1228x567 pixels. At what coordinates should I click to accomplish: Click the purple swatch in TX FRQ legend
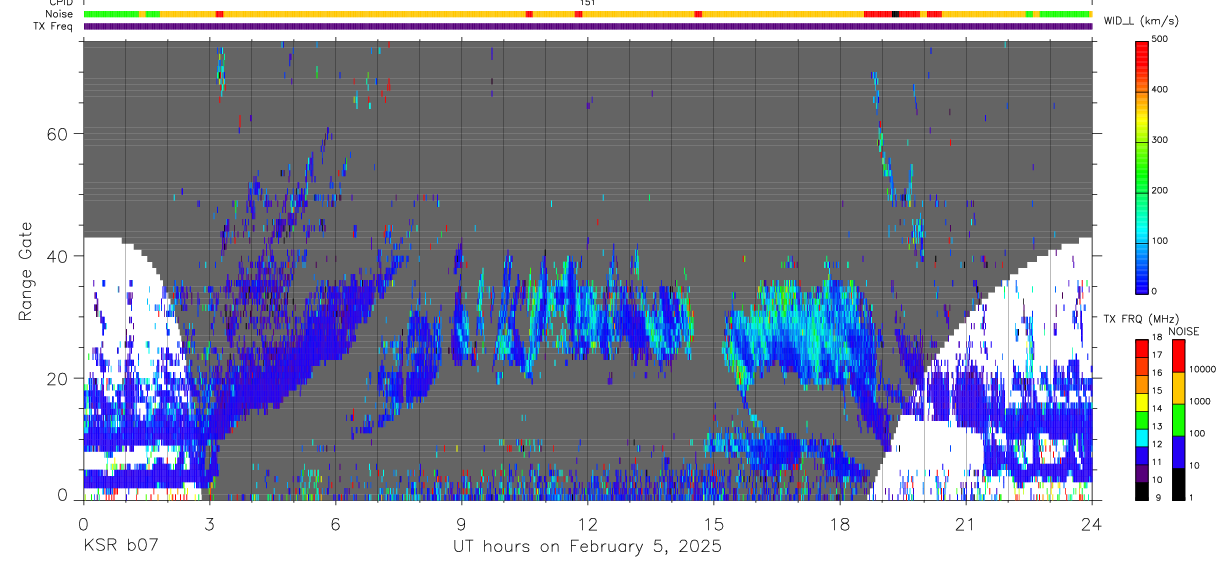pyautogui.click(x=1141, y=473)
